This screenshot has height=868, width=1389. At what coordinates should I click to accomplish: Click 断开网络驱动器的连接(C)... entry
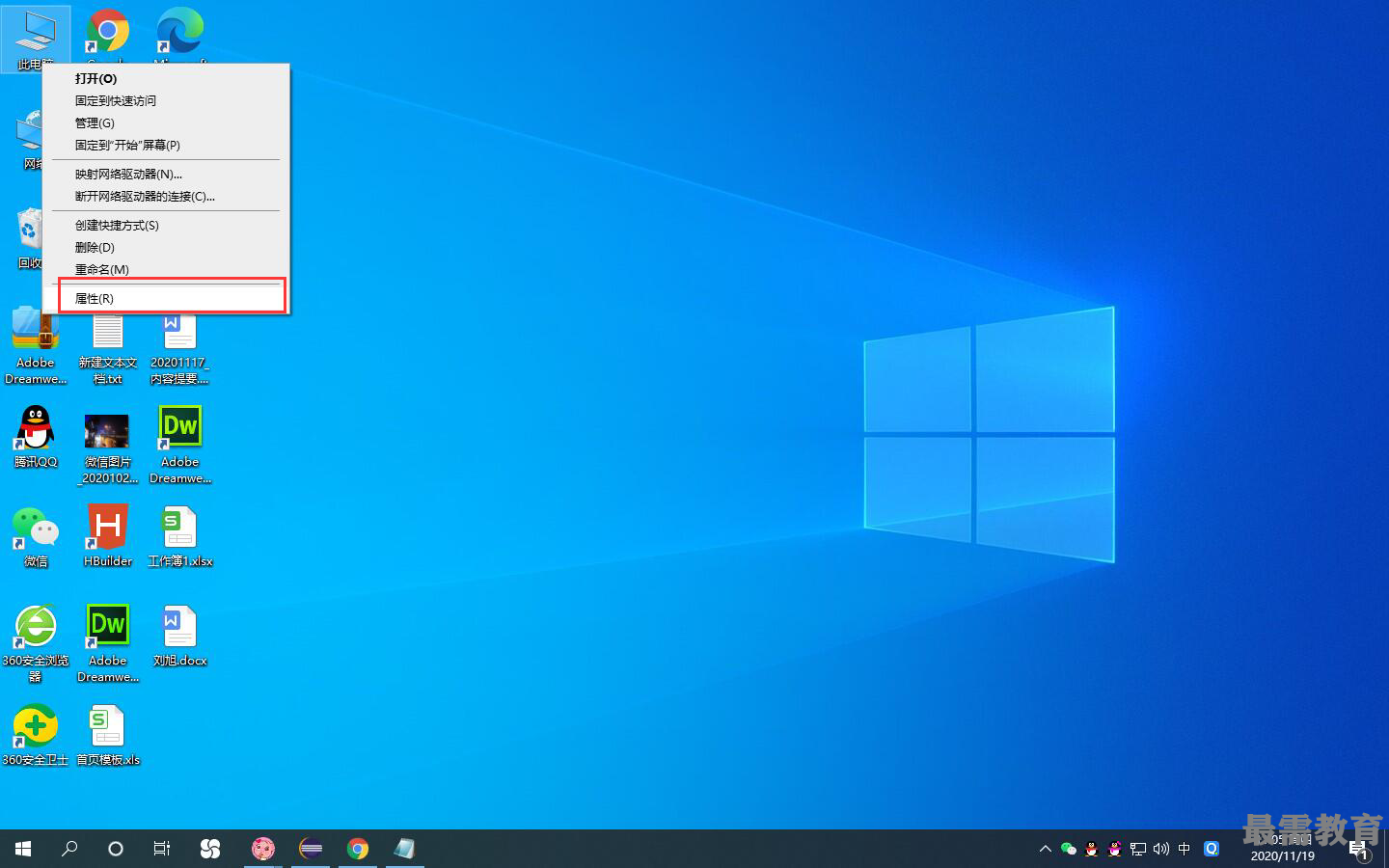tap(166, 197)
